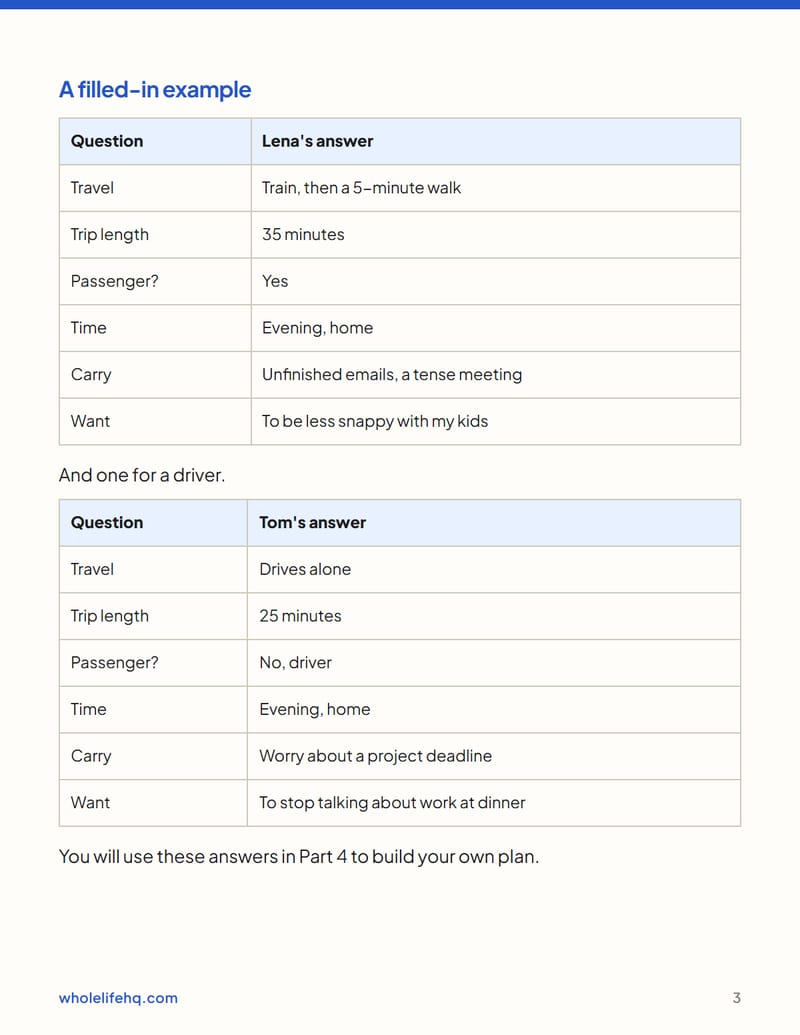
Task: Click the 'Carry' label in Tom's table
Action: [x=91, y=756]
